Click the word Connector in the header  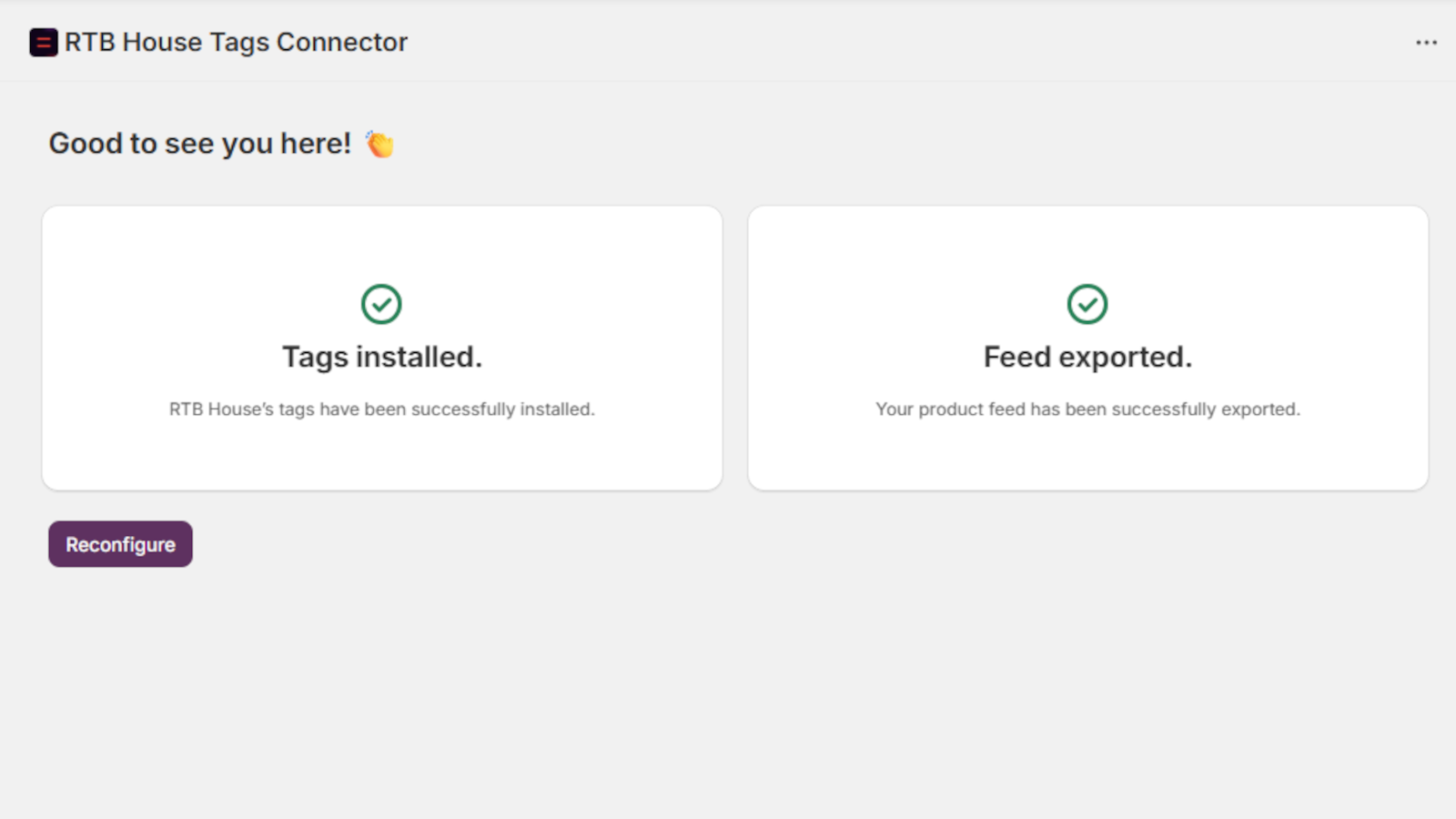[x=342, y=43]
